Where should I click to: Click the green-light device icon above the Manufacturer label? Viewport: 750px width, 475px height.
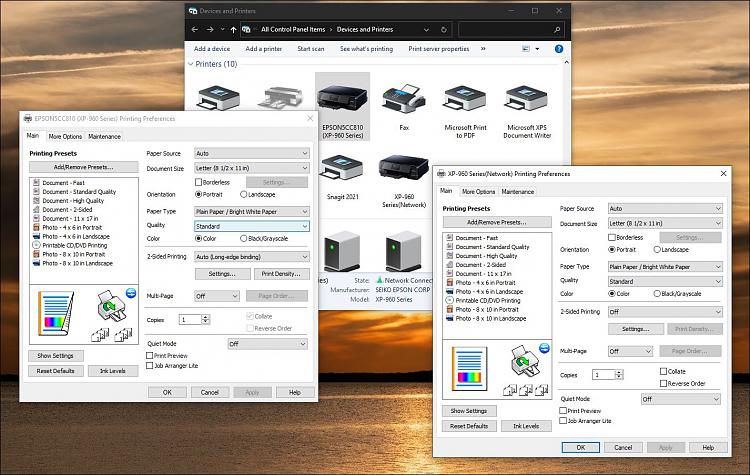(x=342, y=250)
